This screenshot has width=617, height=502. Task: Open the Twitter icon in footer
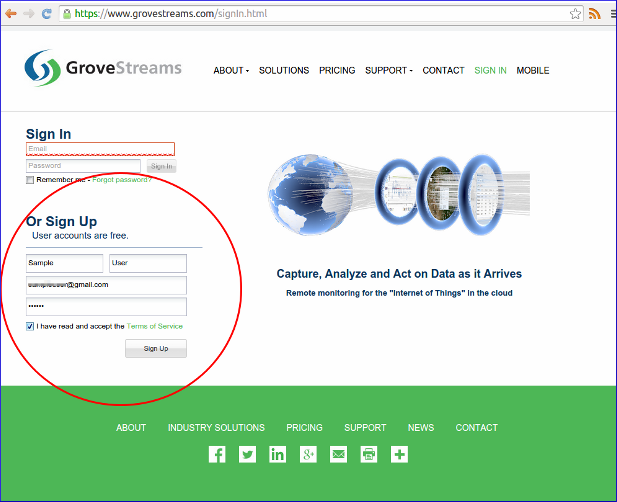(x=247, y=454)
